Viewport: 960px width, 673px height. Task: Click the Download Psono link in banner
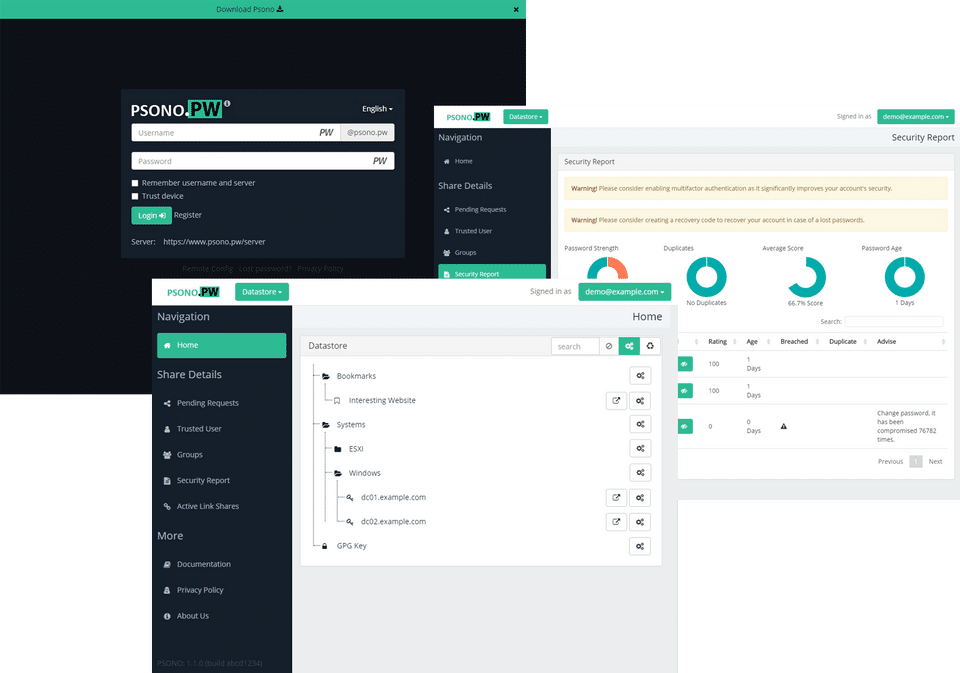[x=250, y=9]
